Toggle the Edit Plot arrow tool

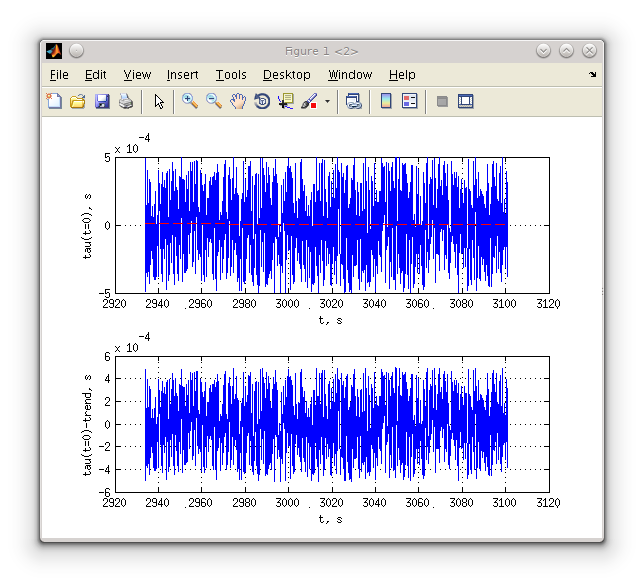[159, 101]
